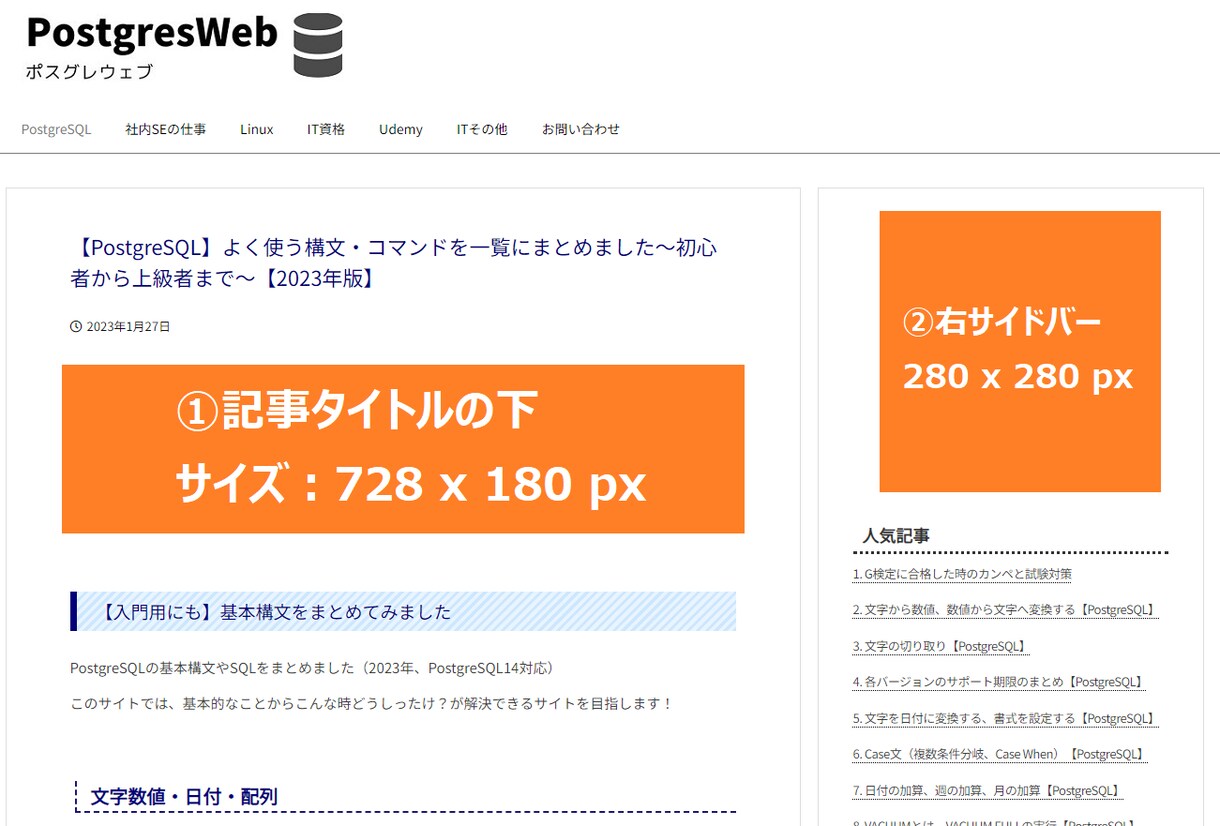Open the Udemy menu item
1220x826 pixels.
point(401,129)
